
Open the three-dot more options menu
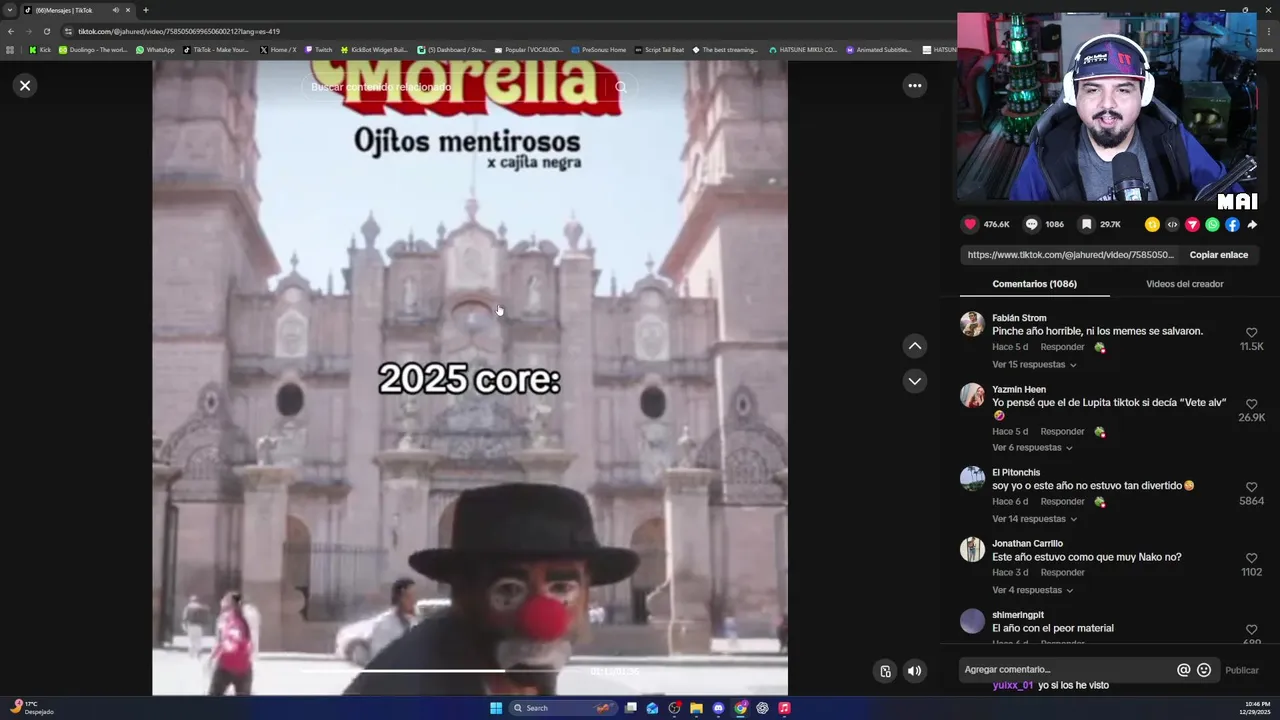(x=914, y=86)
